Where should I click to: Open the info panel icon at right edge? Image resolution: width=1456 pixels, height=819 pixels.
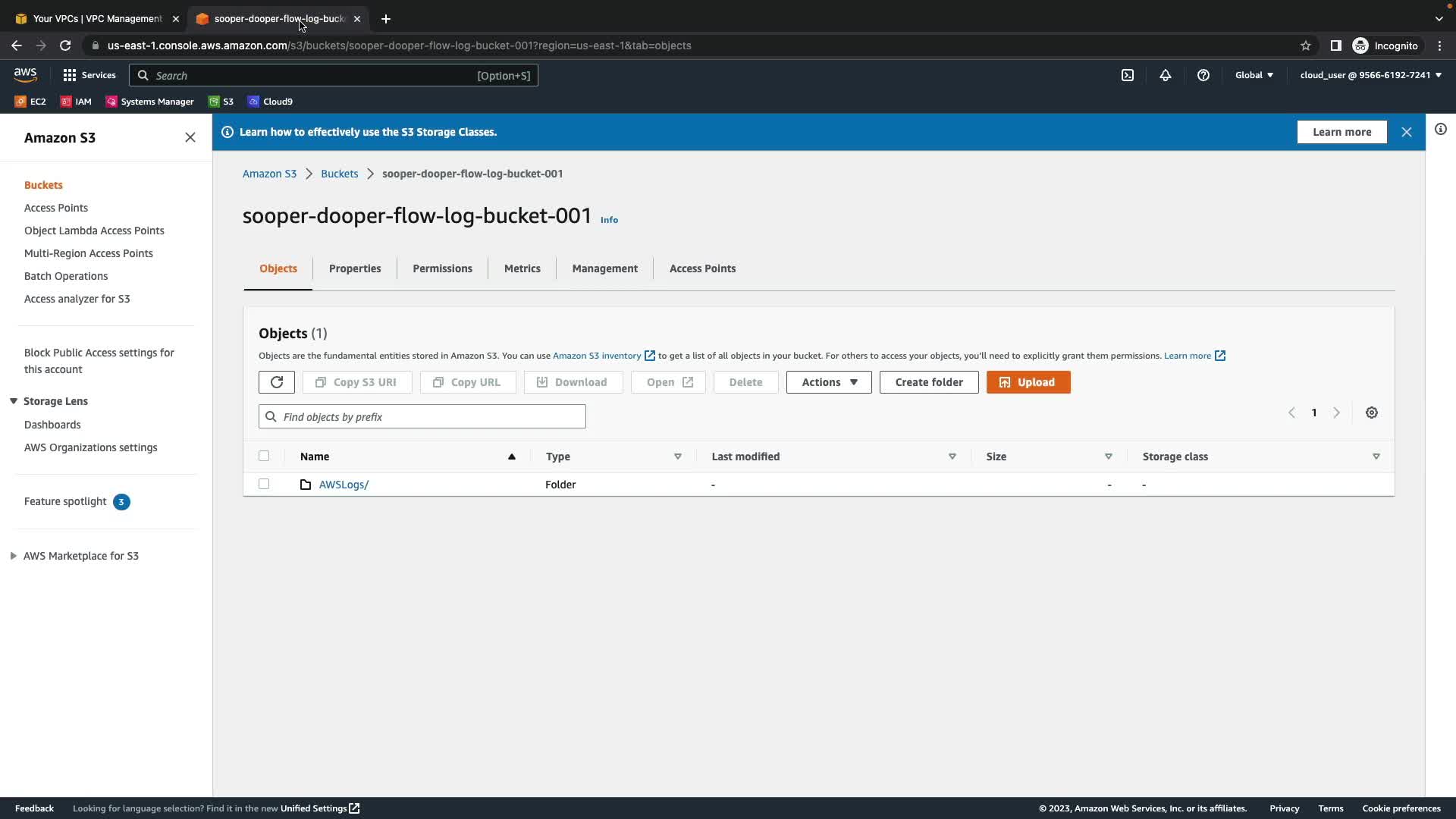pos(1441,130)
